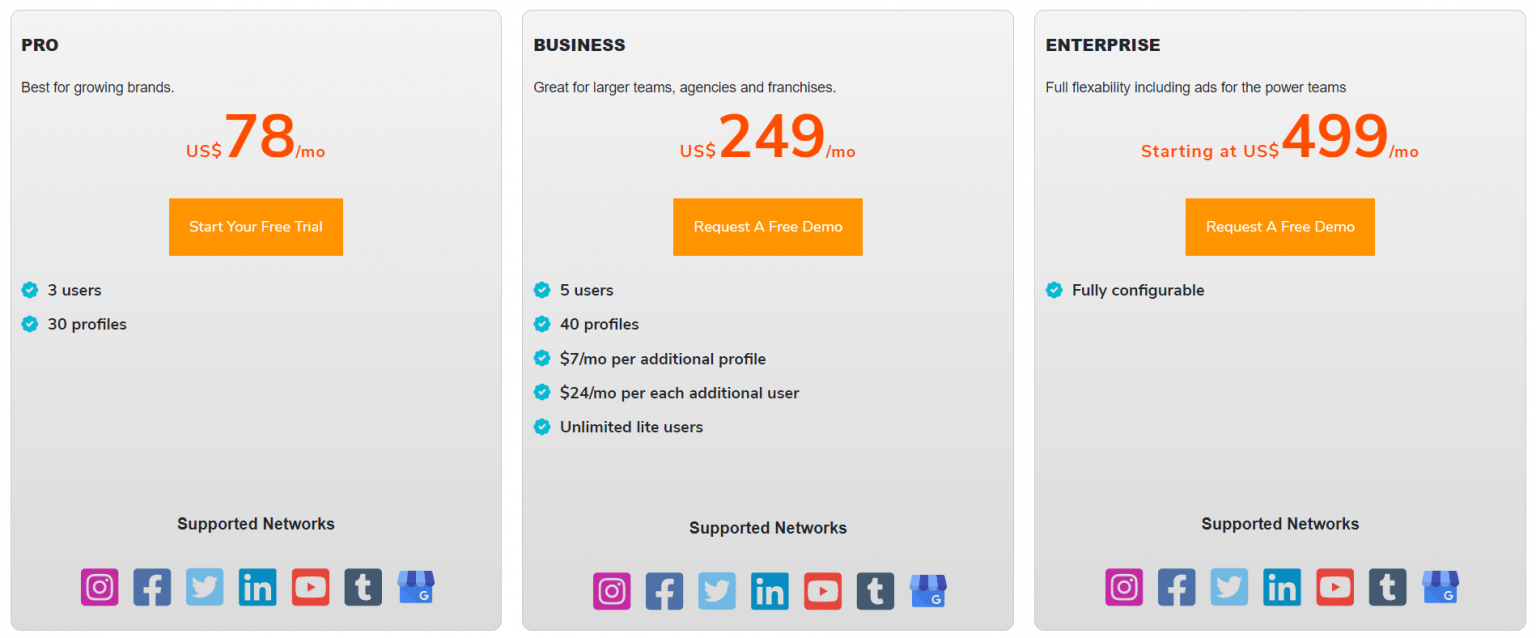Select the YouTube icon under ENTERPRISE

coord(1335,587)
